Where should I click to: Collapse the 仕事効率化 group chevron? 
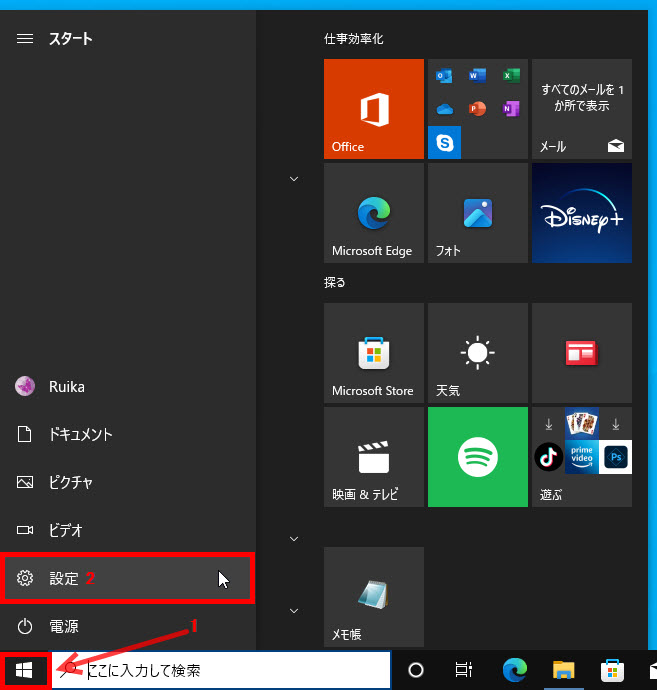click(294, 179)
